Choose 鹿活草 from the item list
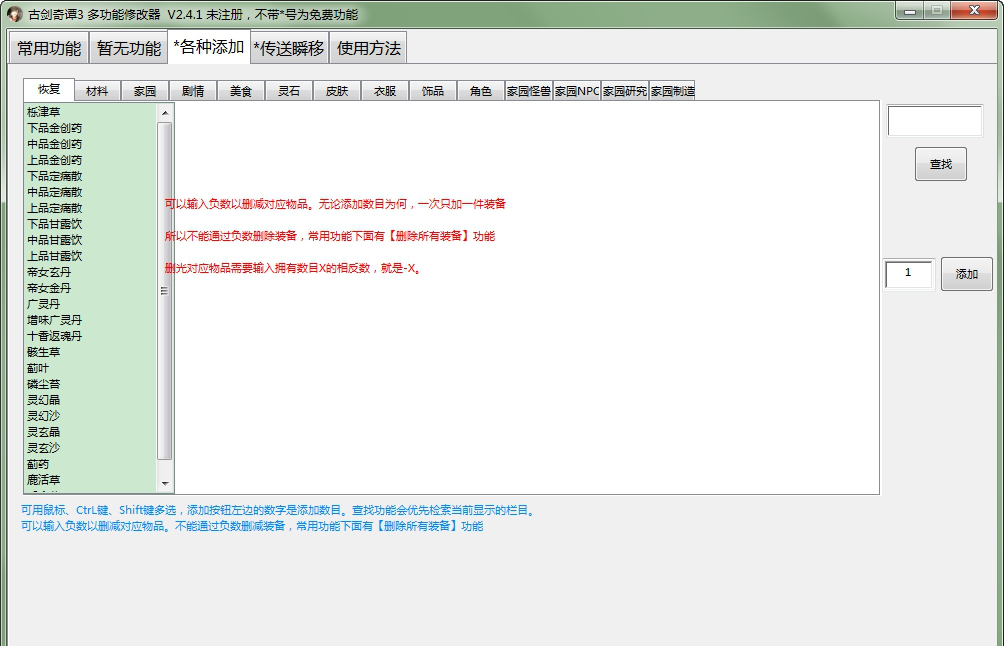This screenshot has height=671, width=1004. tap(91, 480)
